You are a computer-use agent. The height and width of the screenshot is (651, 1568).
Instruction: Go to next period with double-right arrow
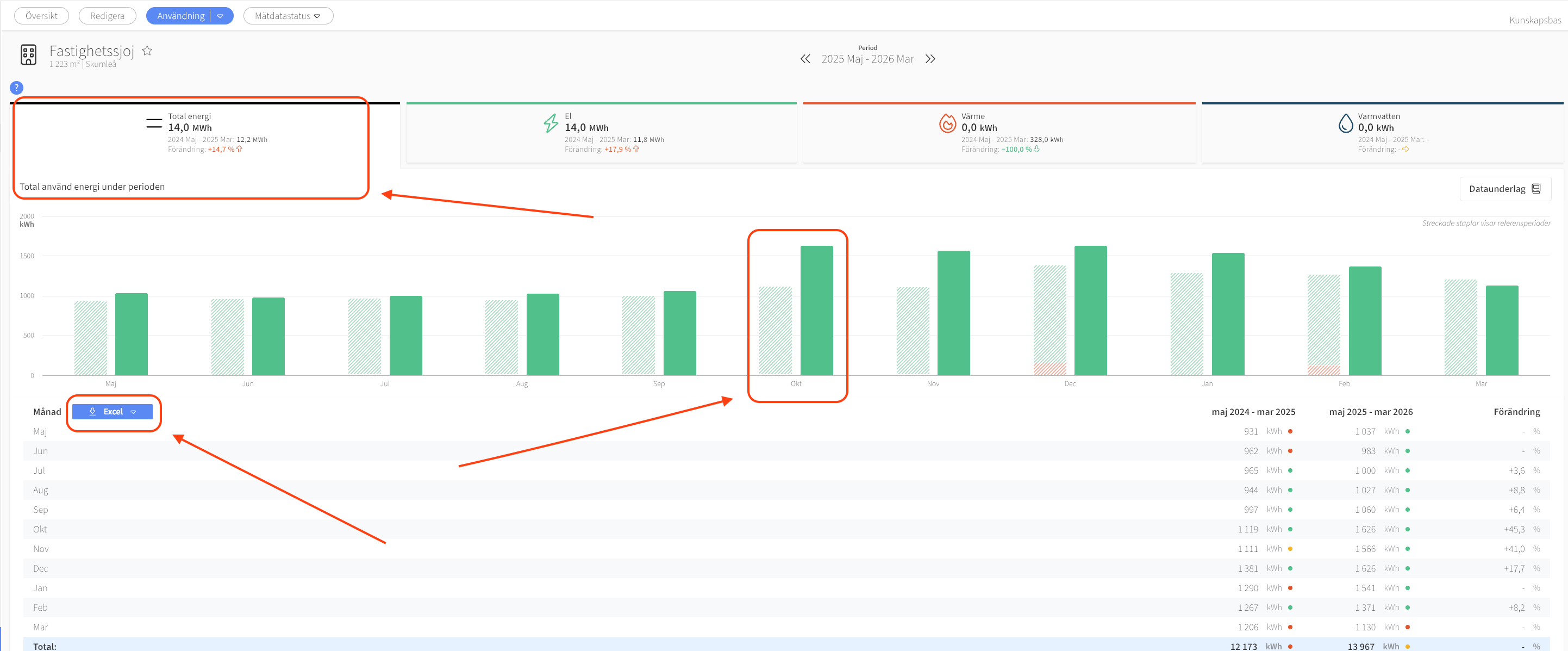[930, 59]
